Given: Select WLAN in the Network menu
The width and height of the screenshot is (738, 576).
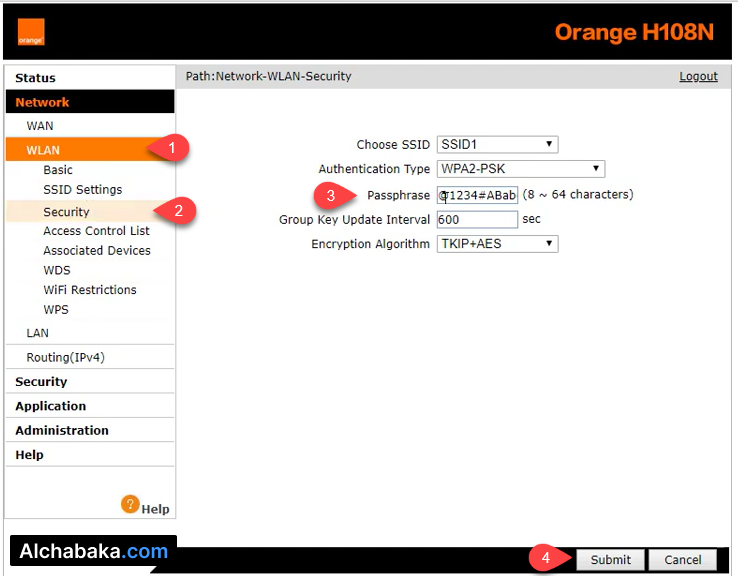Looking at the screenshot, I should [43, 151].
